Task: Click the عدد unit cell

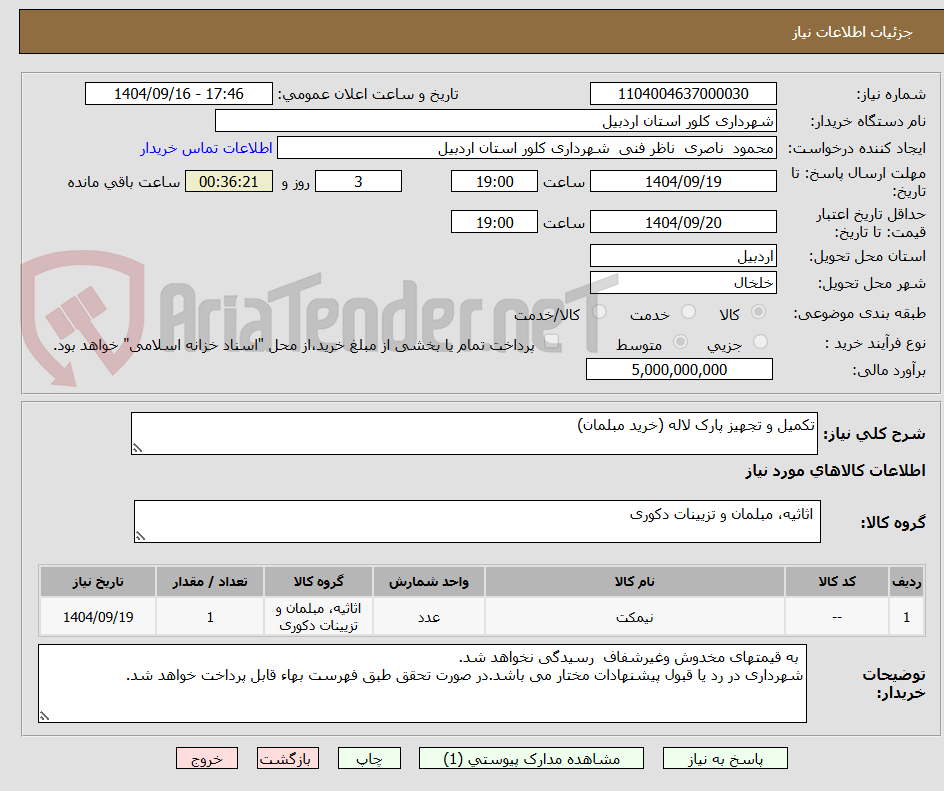Action: coord(429,617)
